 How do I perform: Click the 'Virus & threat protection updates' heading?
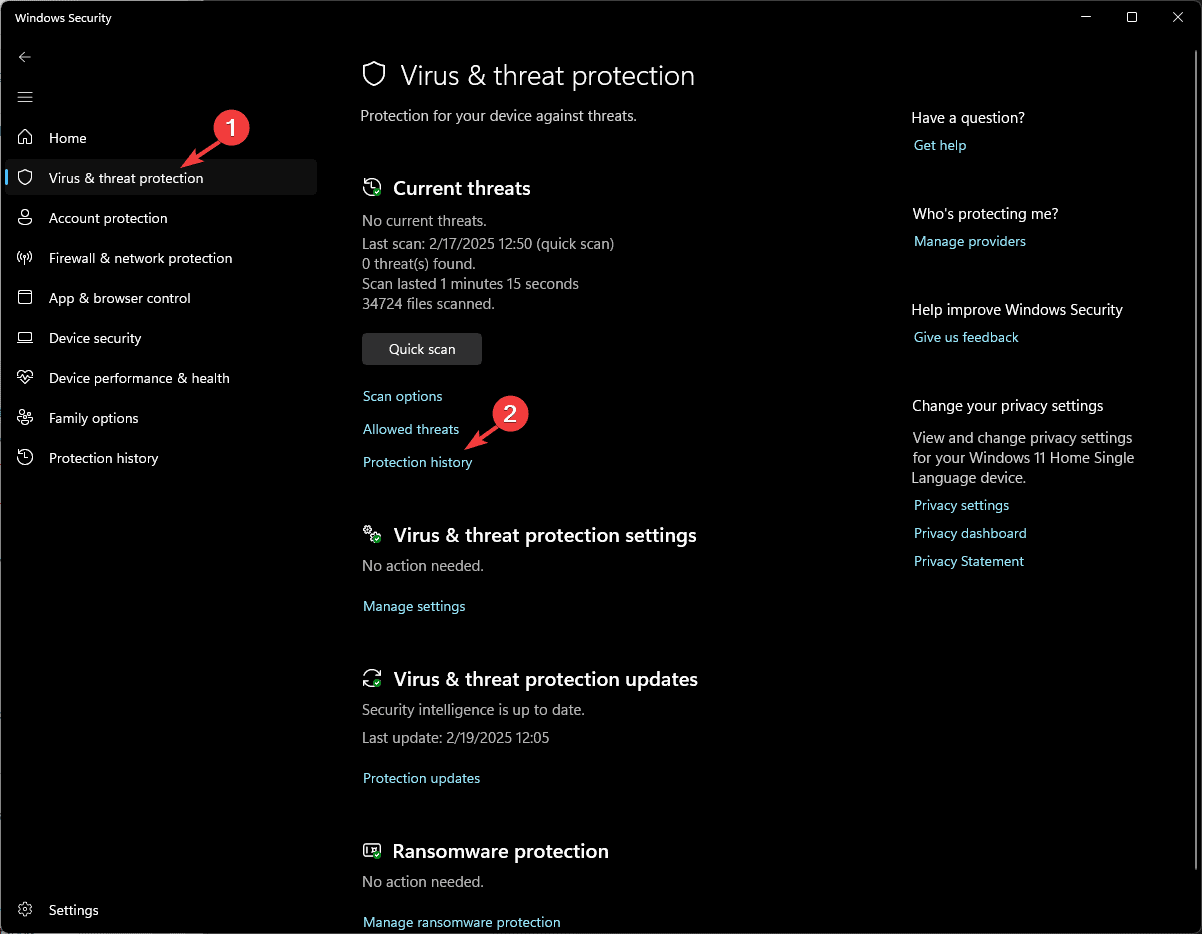[545, 679]
